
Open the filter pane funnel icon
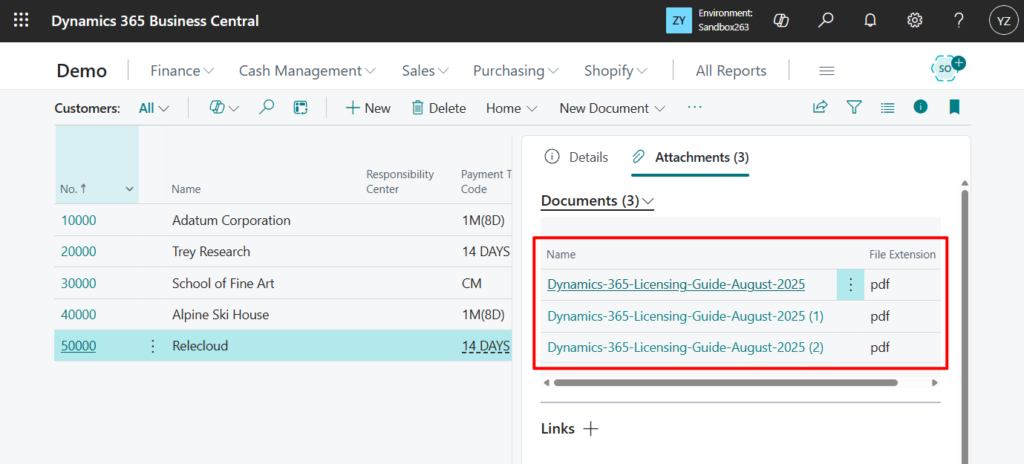[854, 107]
